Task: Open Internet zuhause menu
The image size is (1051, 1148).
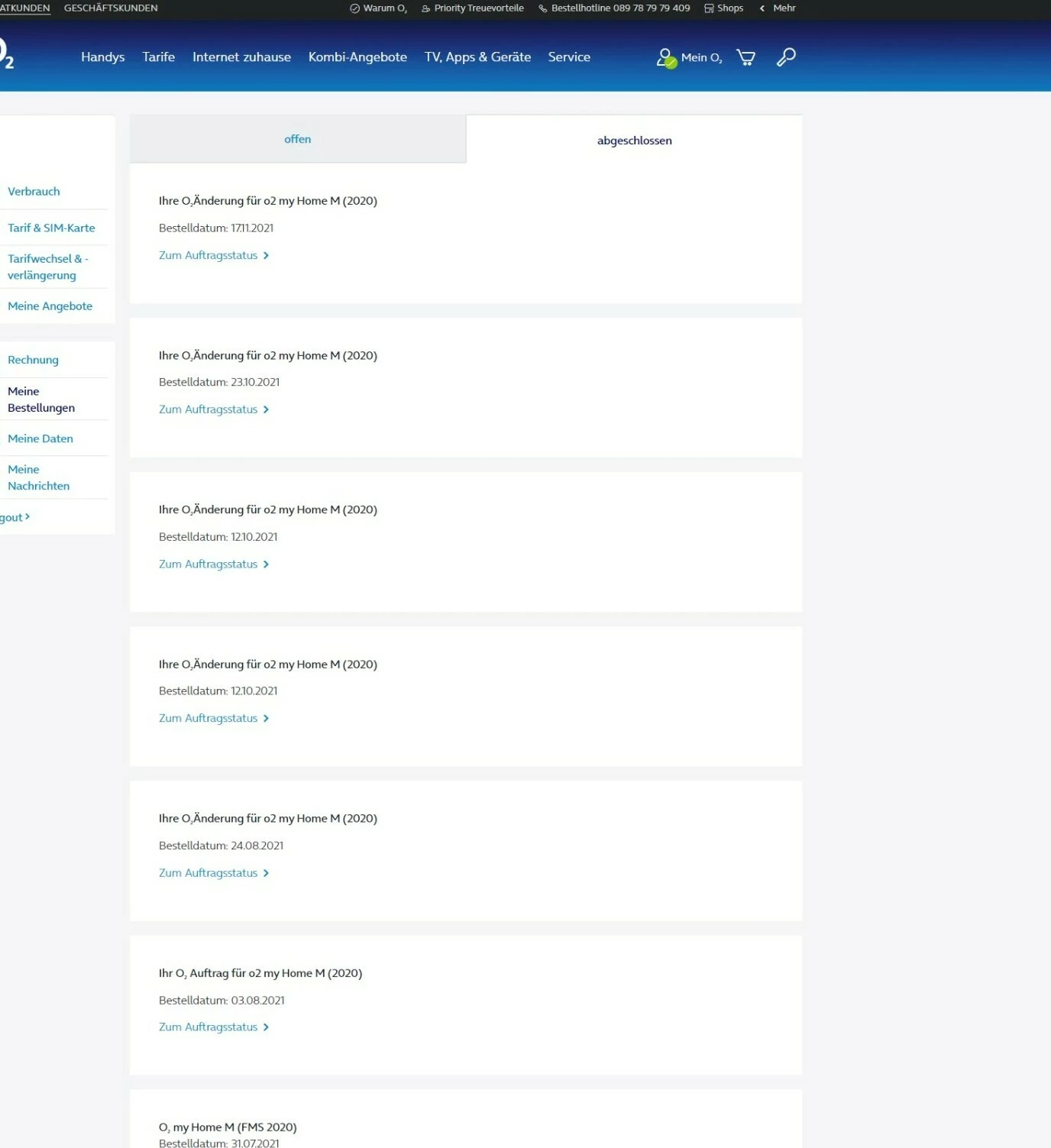Action: coord(241,57)
